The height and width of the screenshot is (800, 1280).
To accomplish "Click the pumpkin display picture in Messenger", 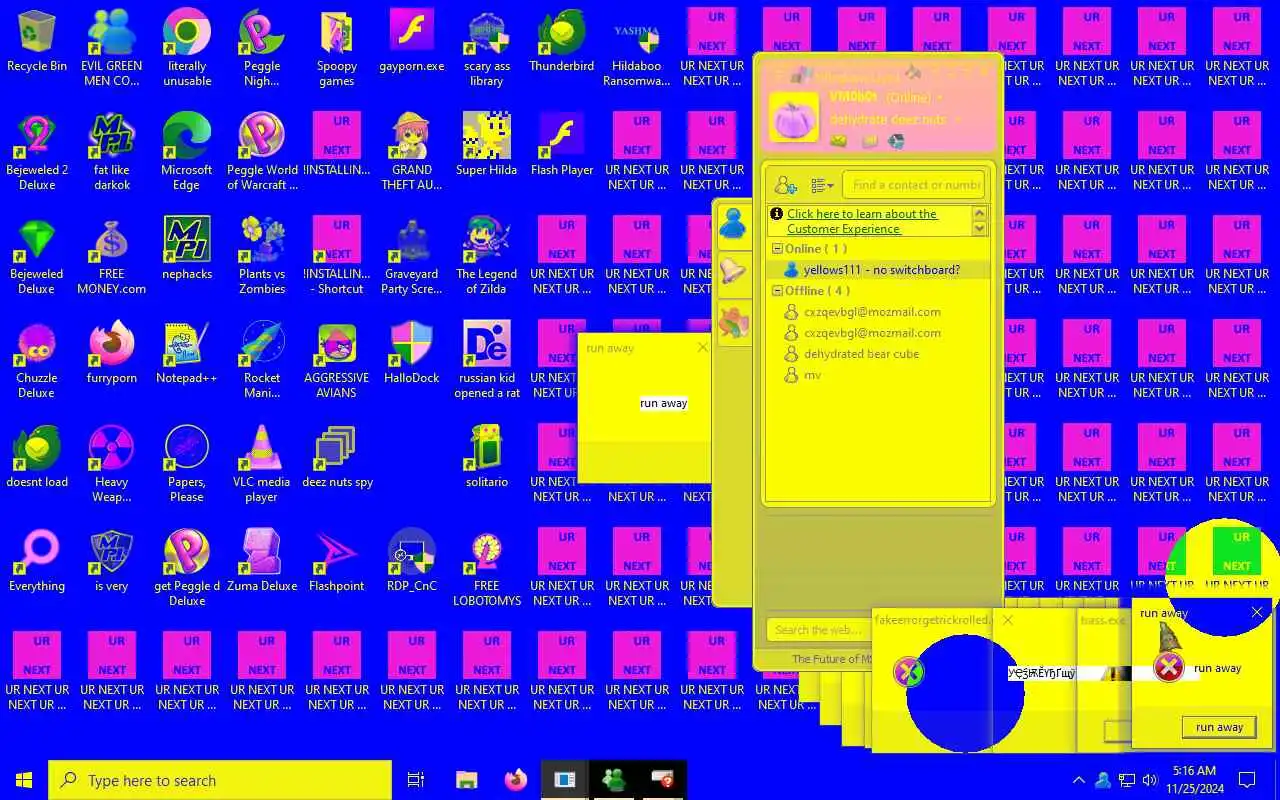I will (794, 117).
